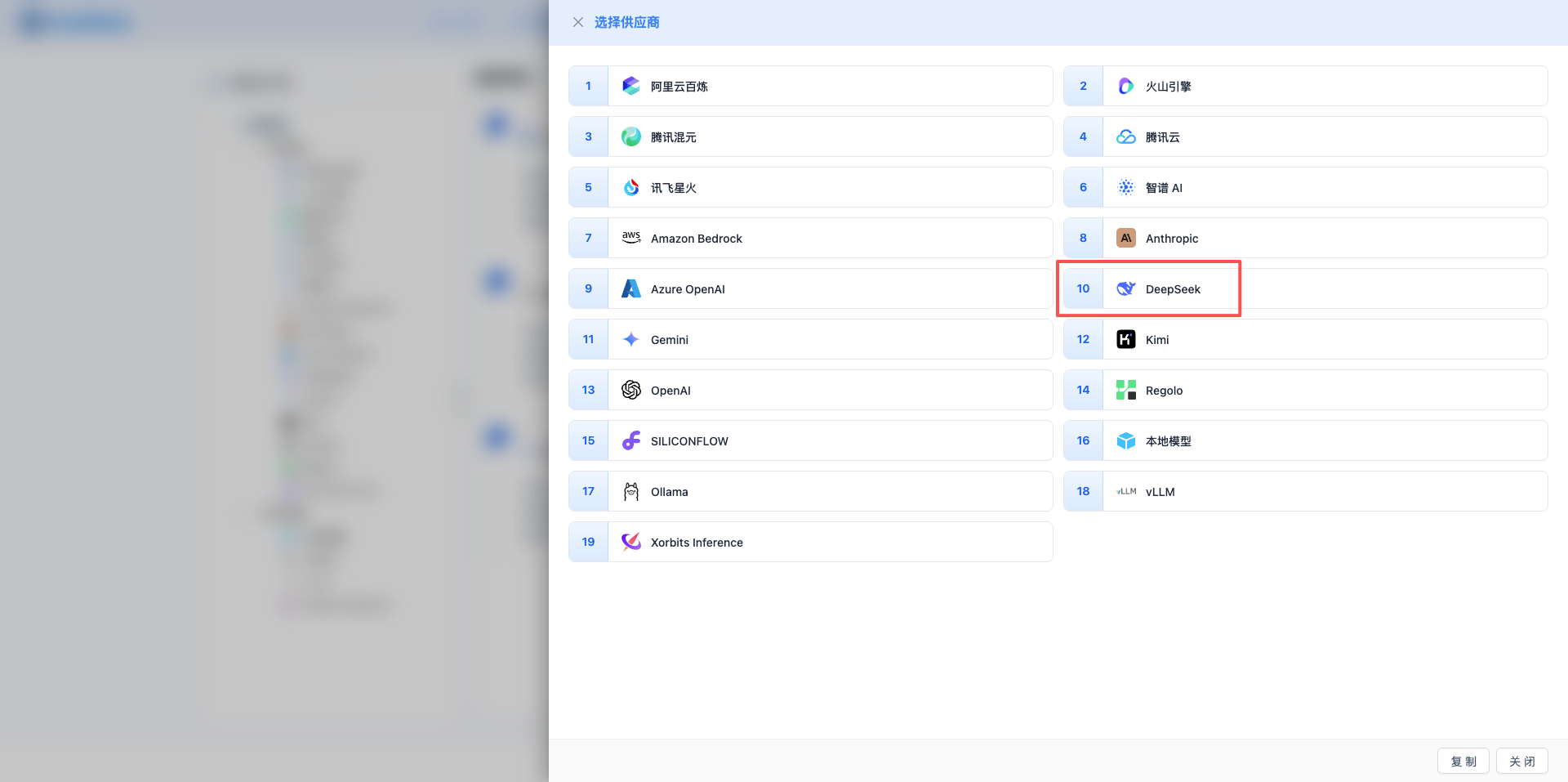Choose the 腾讯混元 provider

click(x=673, y=136)
